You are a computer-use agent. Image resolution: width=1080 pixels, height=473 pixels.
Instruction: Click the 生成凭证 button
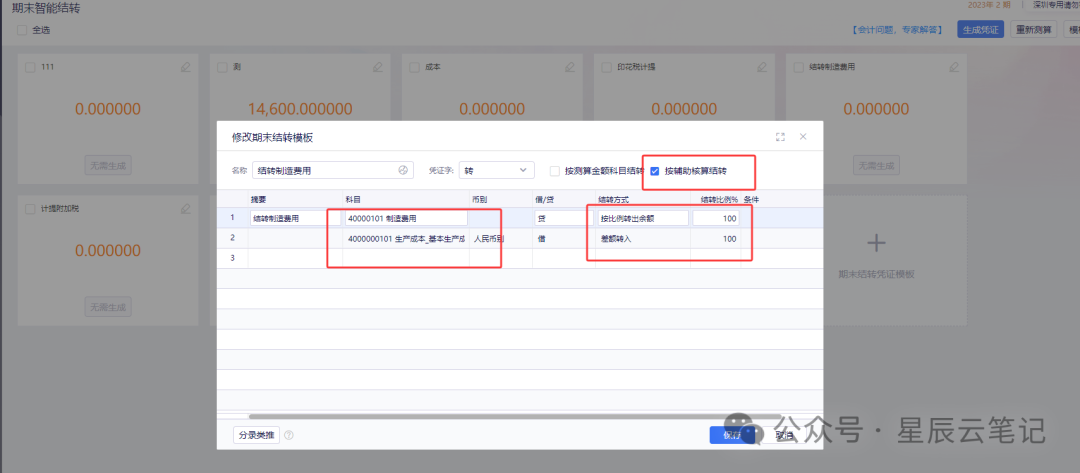pos(980,30)
